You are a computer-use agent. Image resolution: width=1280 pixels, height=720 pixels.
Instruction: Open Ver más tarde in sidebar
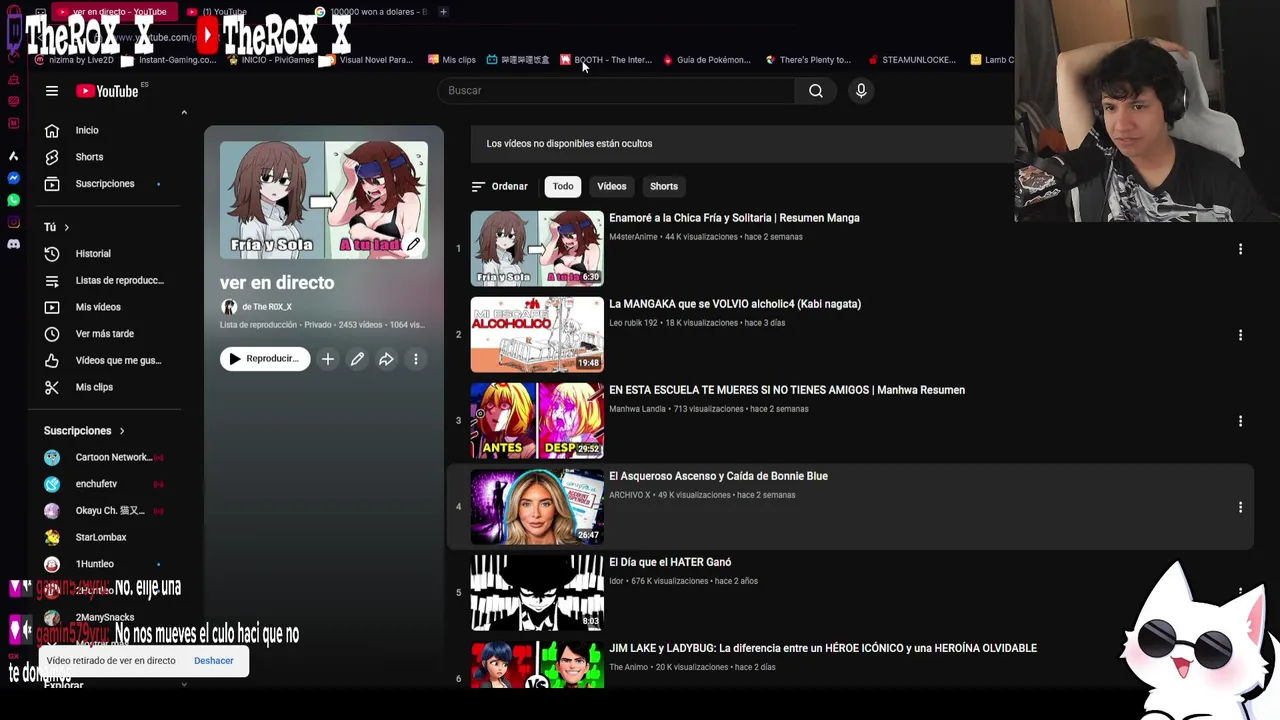click(105, 334)
